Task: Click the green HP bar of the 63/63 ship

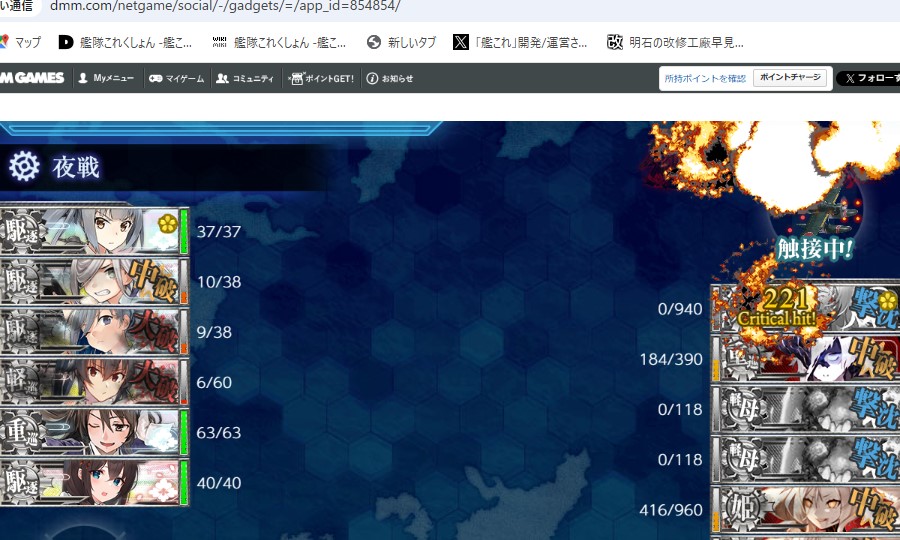Action: [x=184, y=433]
